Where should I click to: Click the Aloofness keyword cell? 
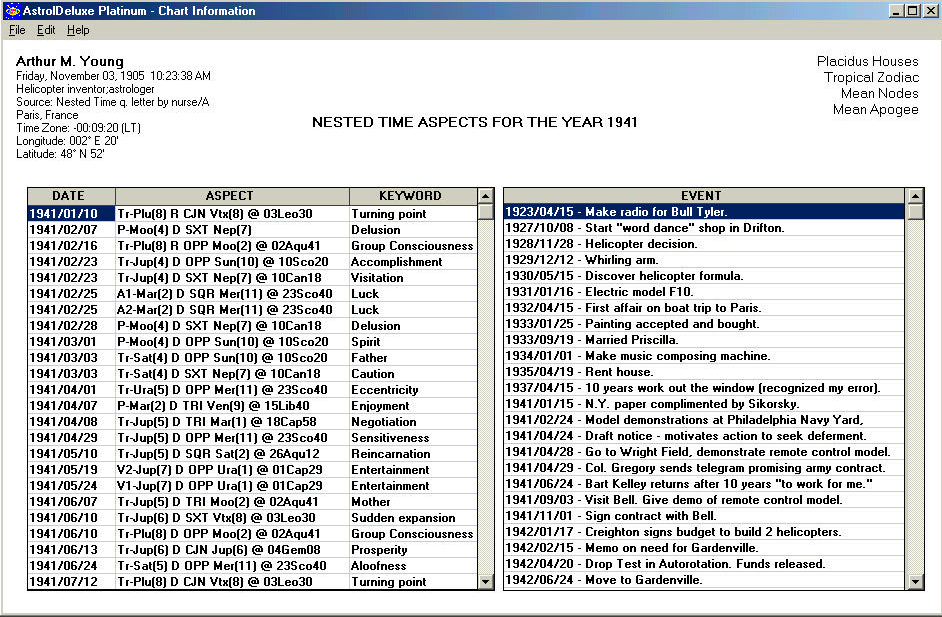pos(413,566)
